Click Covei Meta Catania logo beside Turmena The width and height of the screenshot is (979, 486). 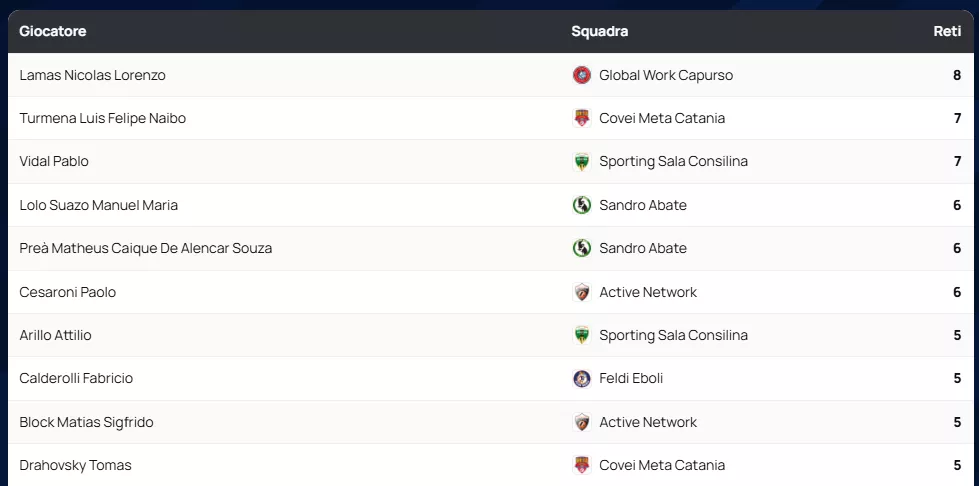click(x=581, y=118)
